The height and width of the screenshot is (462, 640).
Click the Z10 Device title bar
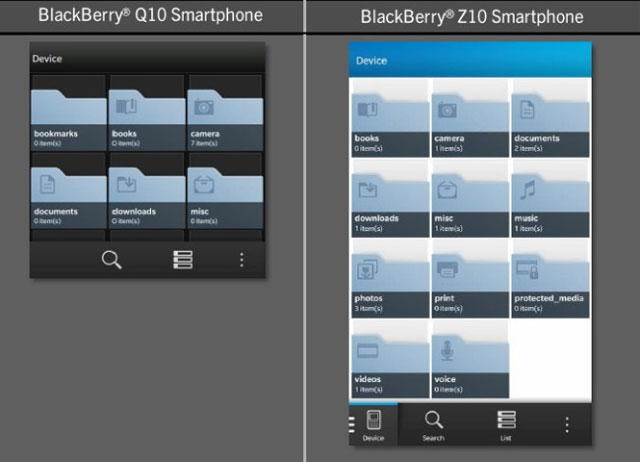[x=470, y=60]
